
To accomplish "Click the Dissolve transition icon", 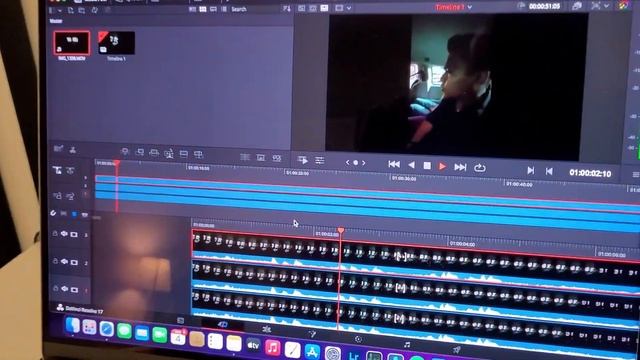I will pyautogui.click(x=261, y=158).
